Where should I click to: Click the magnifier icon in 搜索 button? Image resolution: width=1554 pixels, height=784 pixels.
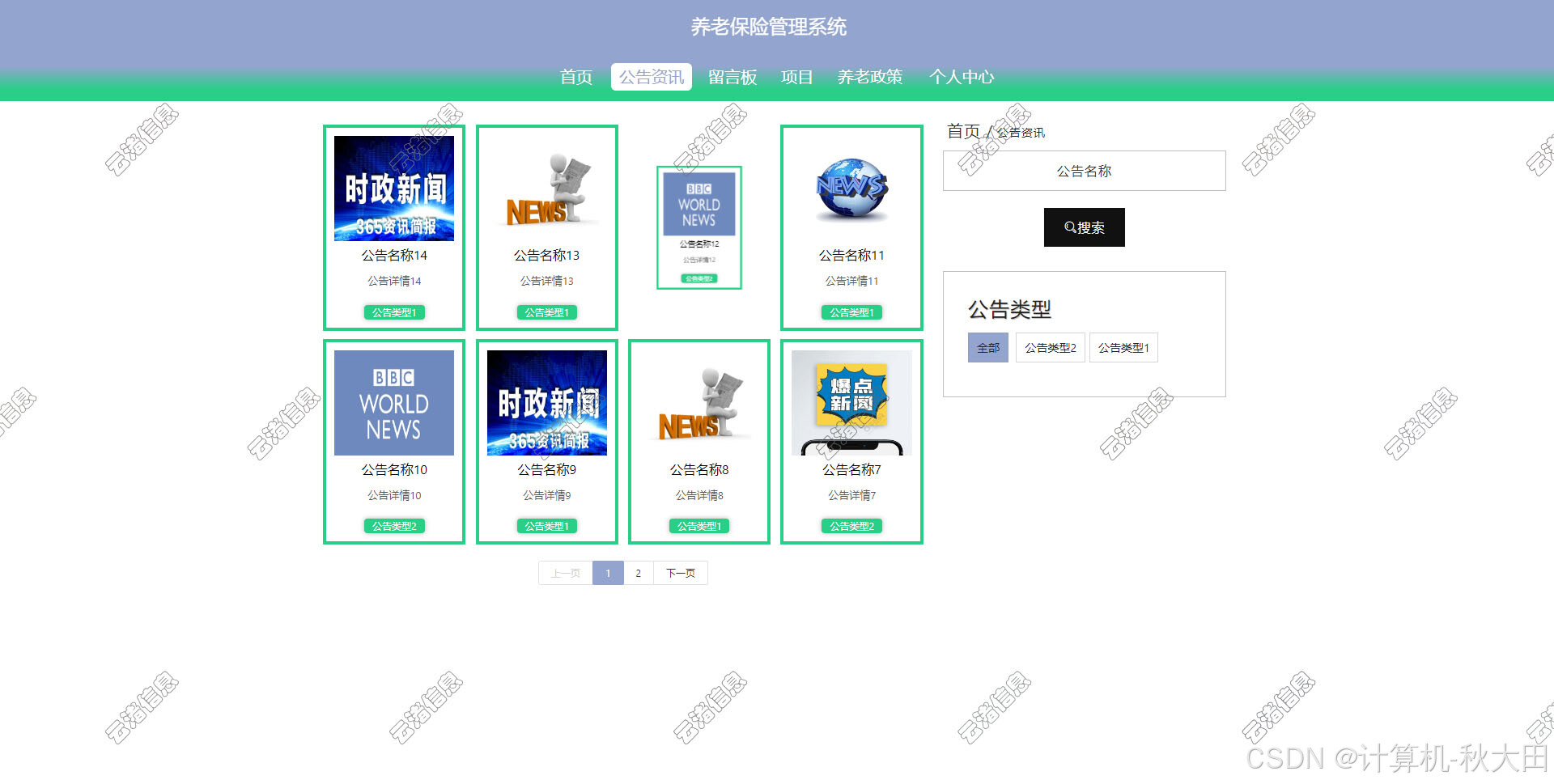pyautogui.click(x=1070, y=227)
